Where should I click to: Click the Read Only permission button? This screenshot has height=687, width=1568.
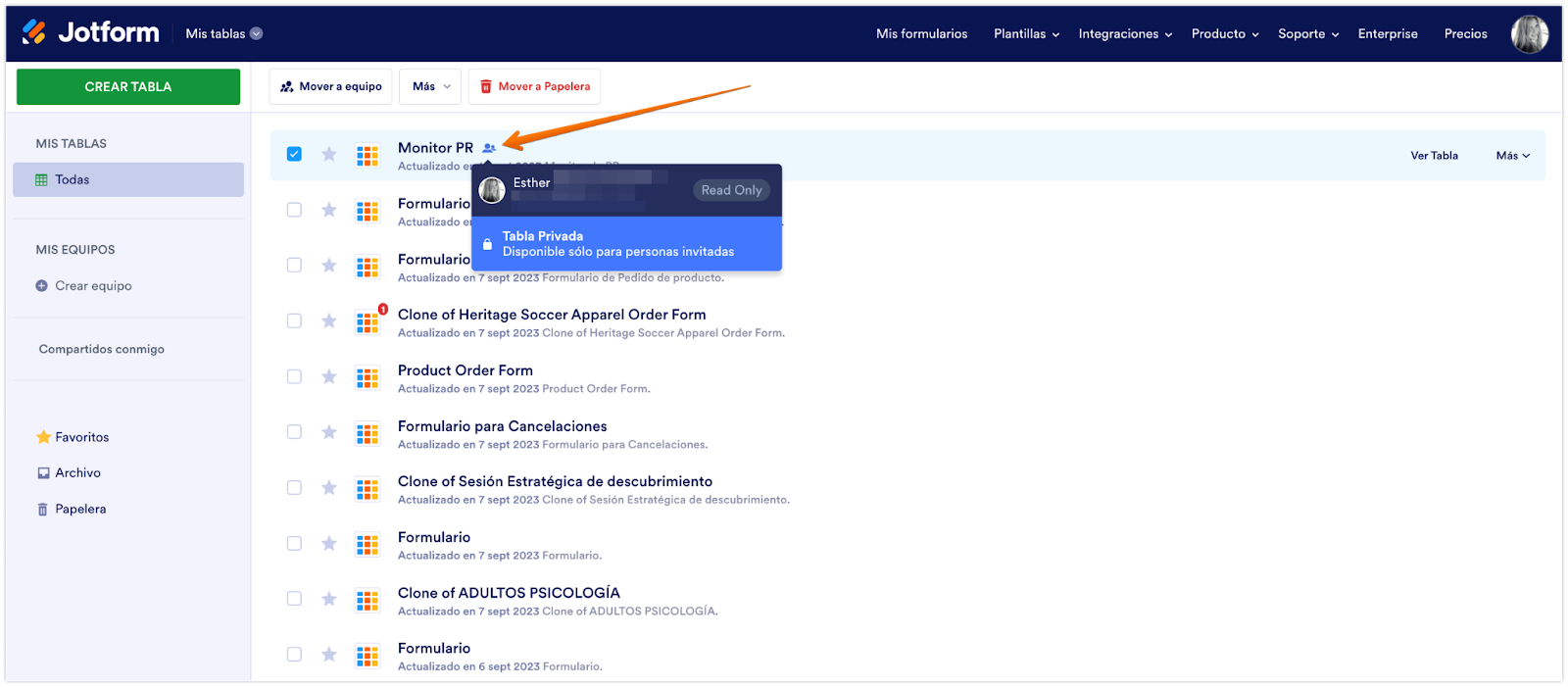(x=731, y=190)
